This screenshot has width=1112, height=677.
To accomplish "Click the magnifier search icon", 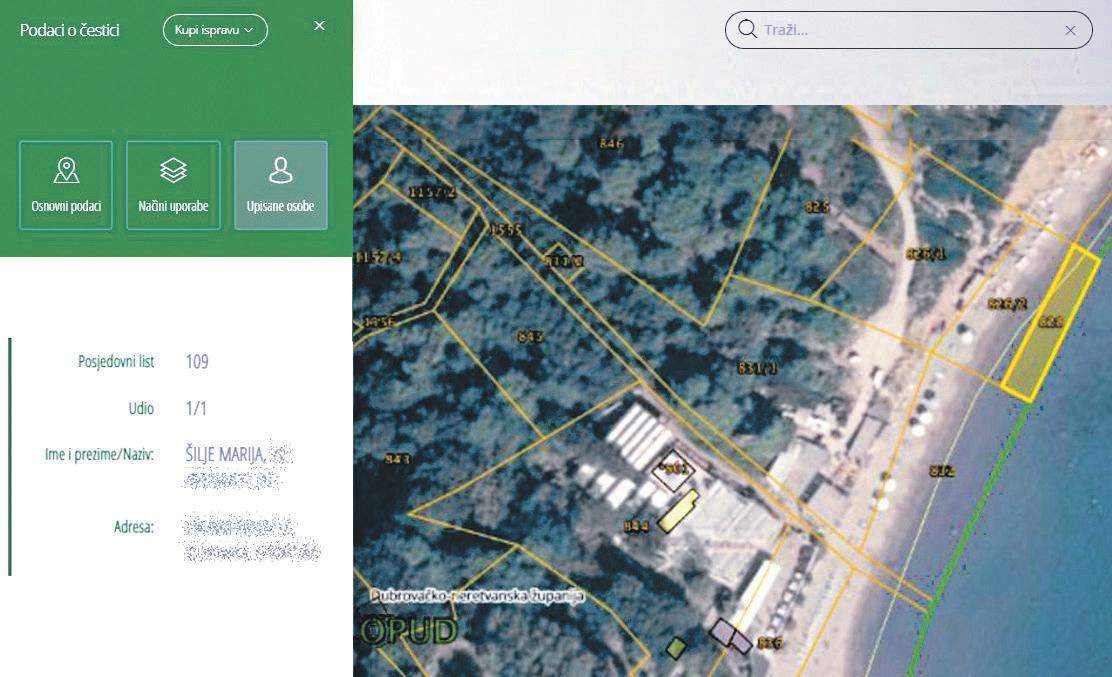I will (x=747, y=29).
